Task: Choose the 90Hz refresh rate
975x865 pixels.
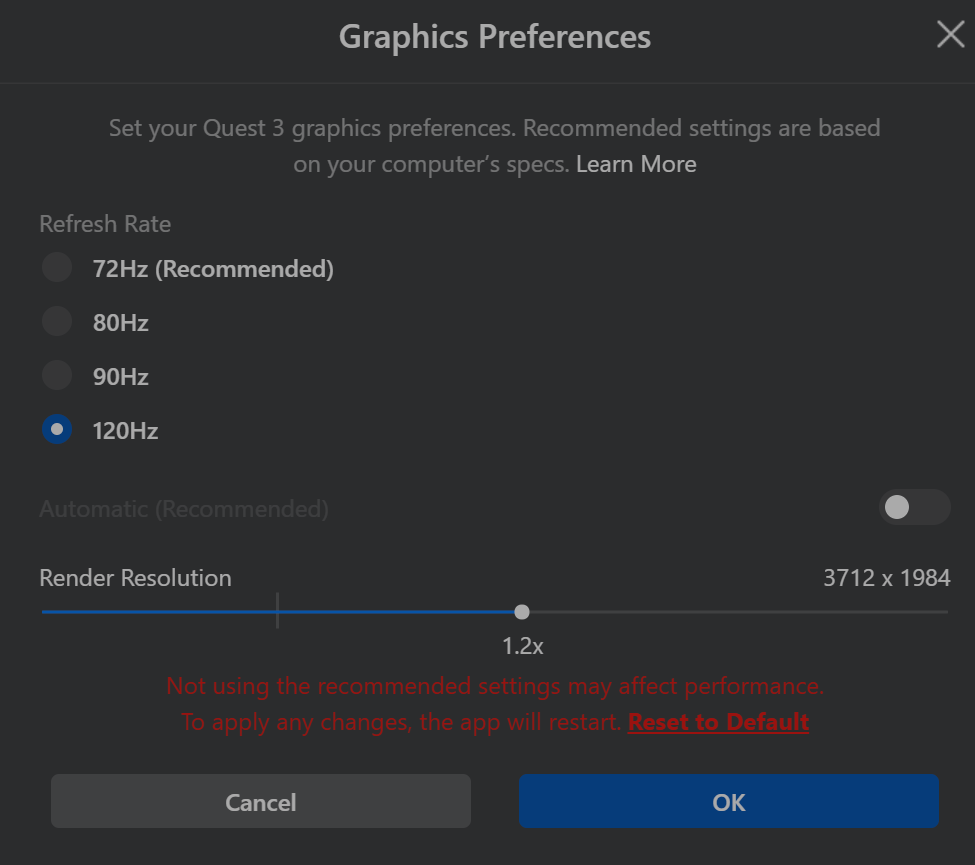Action: pos(57,376)
